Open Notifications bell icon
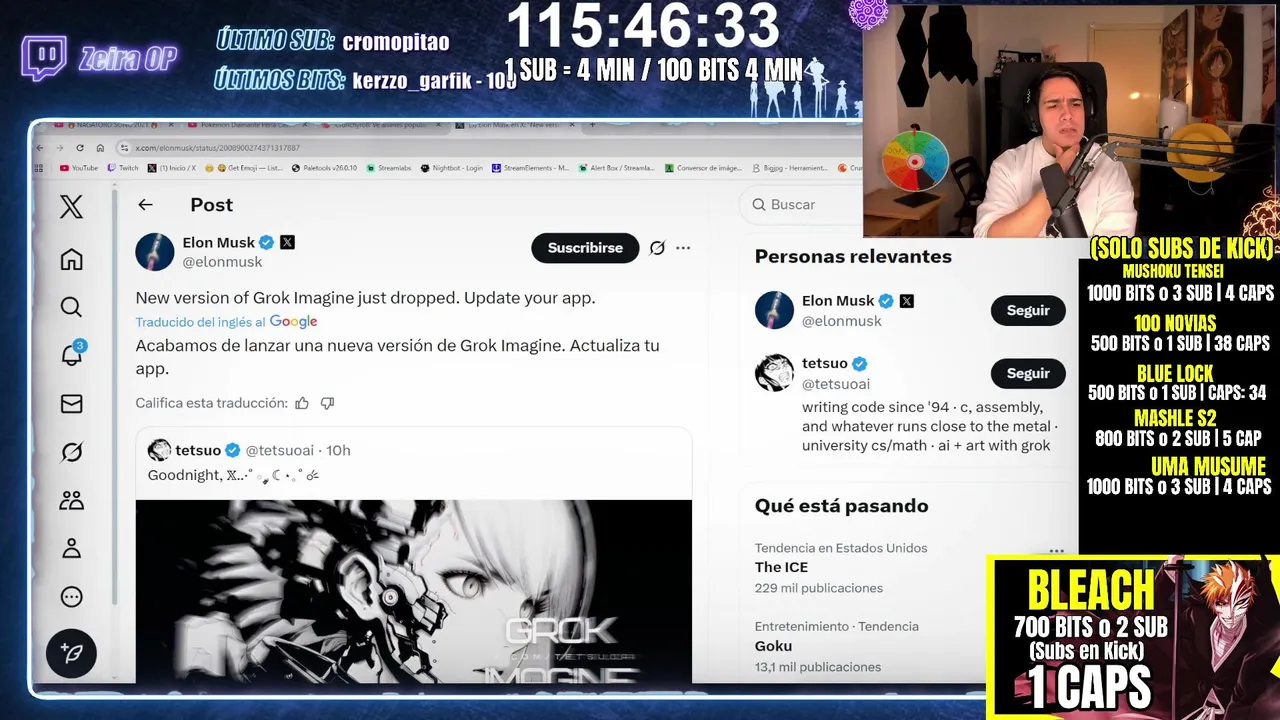 click(x=71, y=354)
